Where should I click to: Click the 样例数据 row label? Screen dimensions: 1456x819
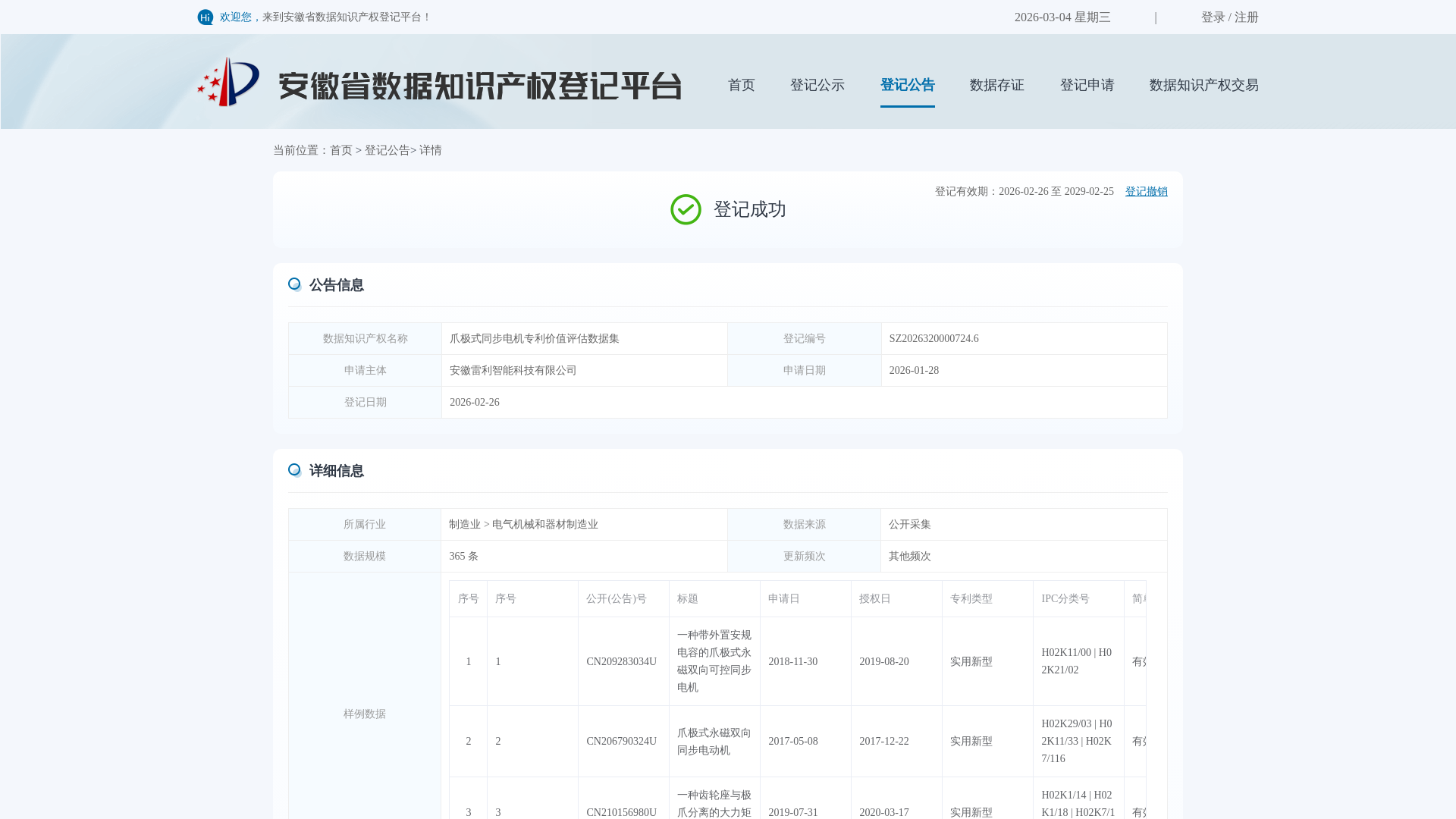point(365,714)
